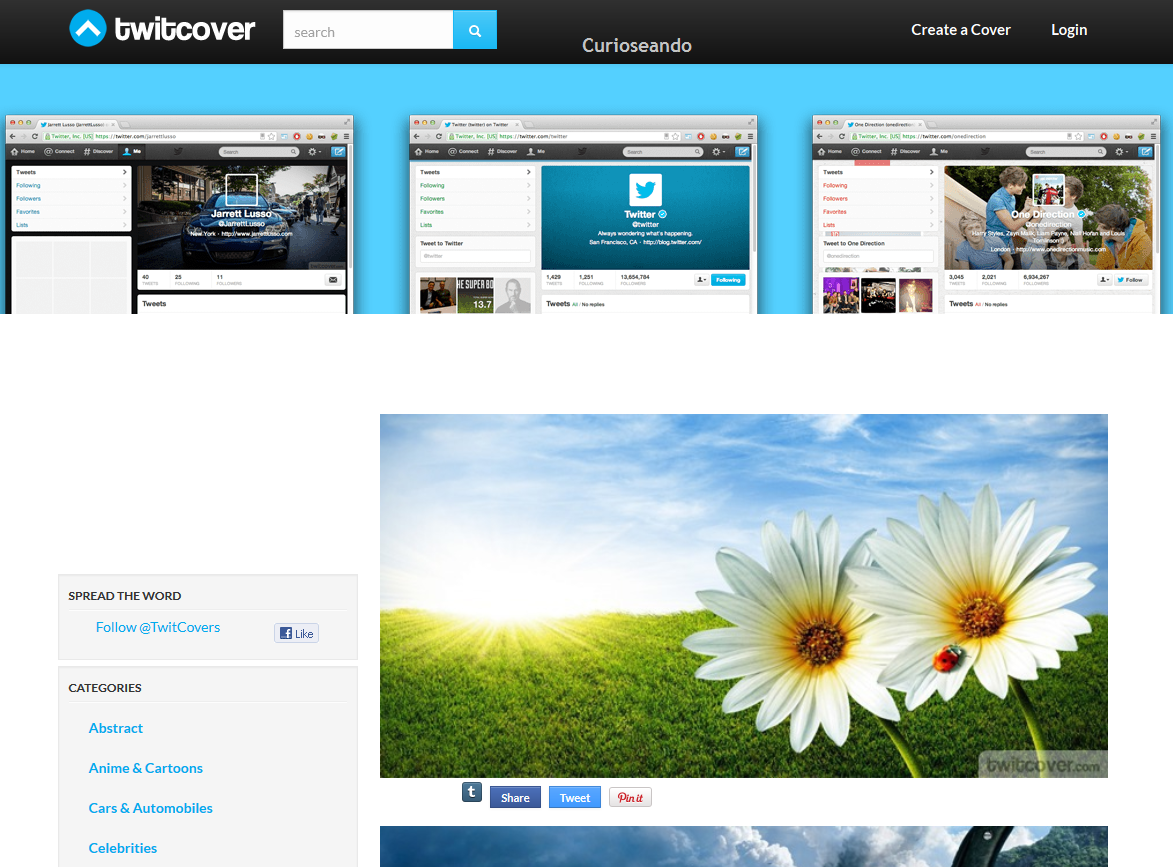Click the One Direction profile preview

pyautogui.click(x=985, y=213)
